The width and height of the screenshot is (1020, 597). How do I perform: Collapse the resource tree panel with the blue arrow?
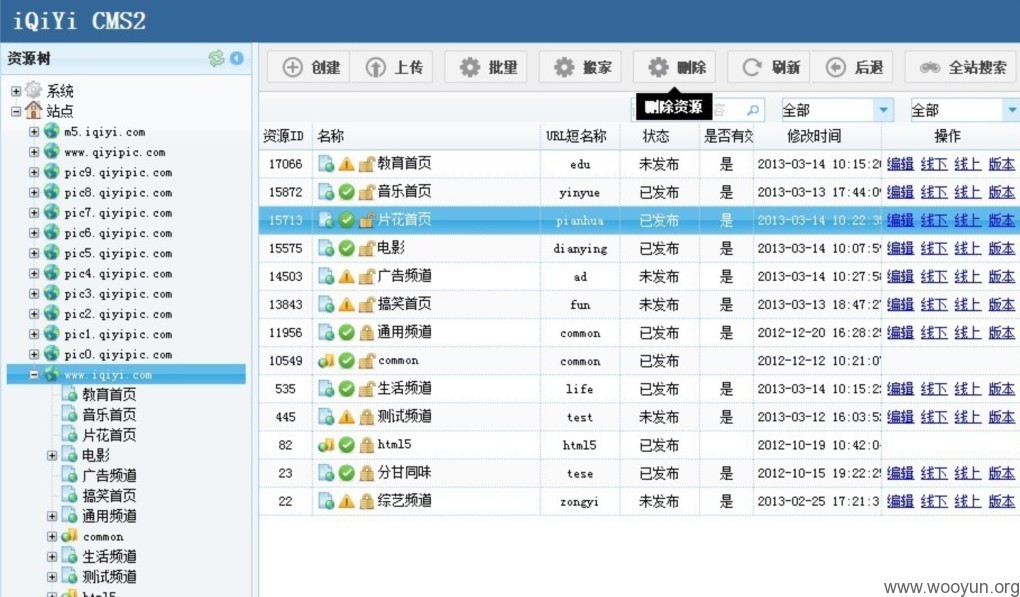click(x=237, y=59)
